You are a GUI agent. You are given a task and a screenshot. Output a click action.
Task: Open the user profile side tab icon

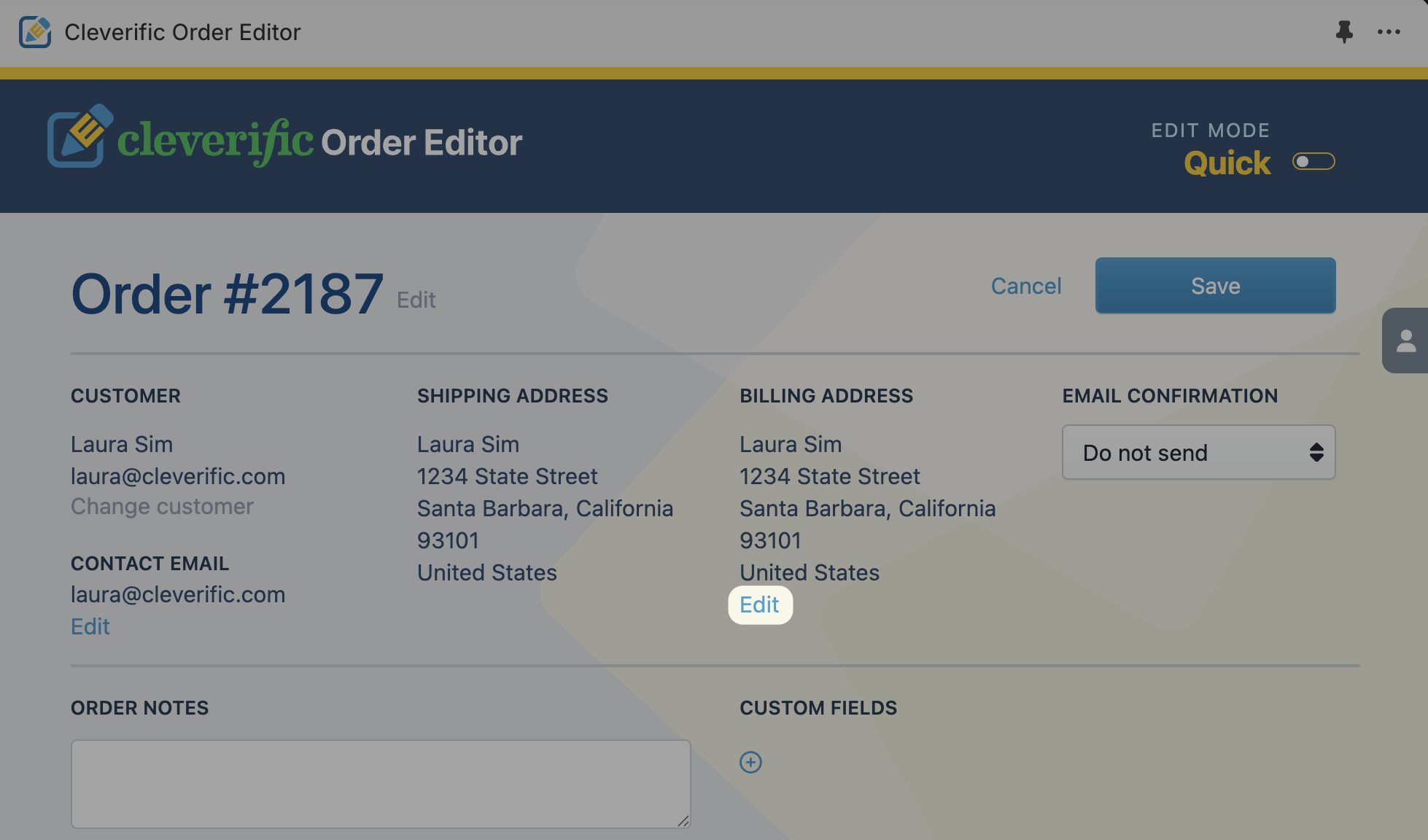click(x=1406, y=341)
